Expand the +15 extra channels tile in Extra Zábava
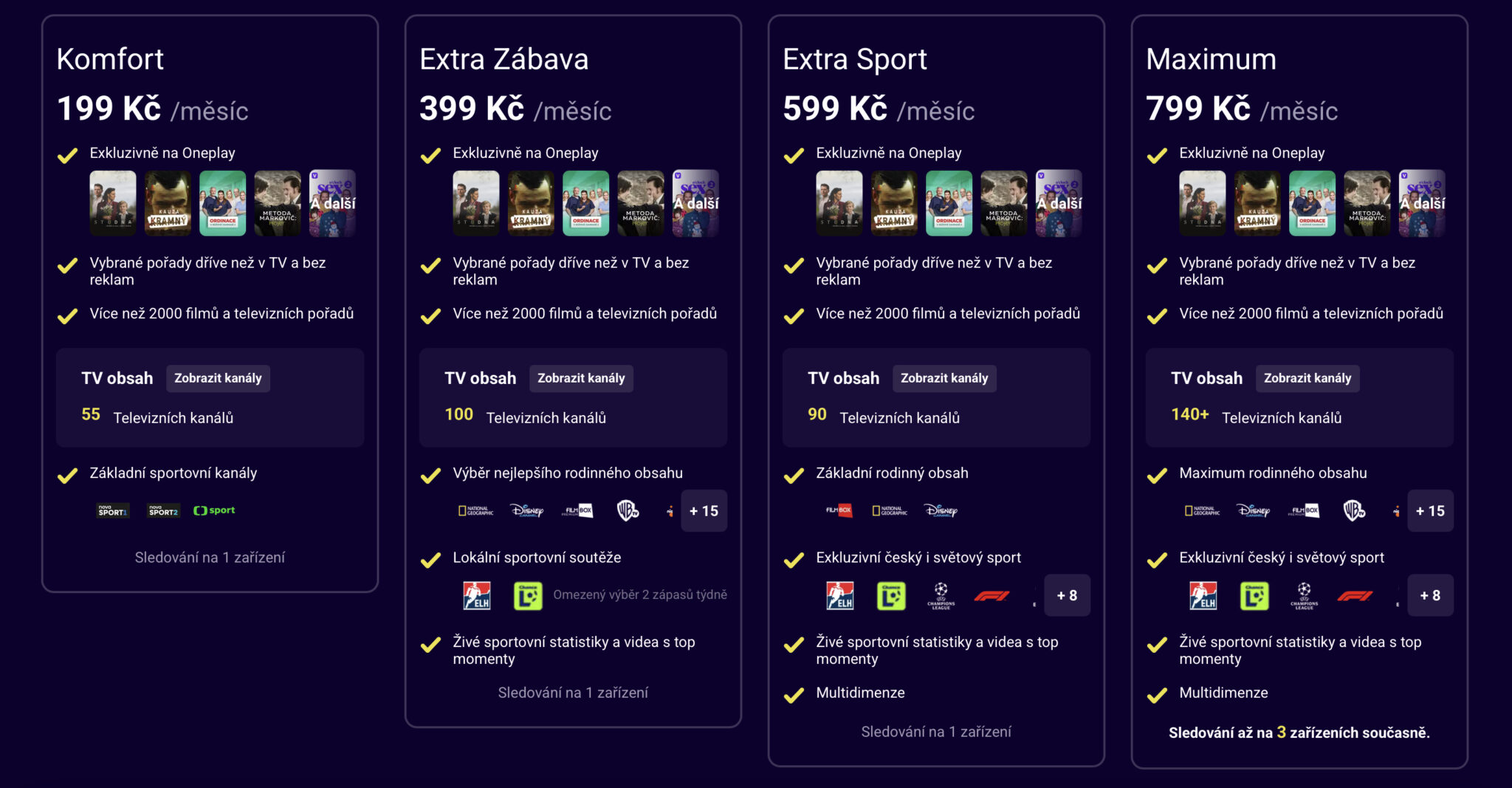Image resolution: width=1512 pixels, height=788 pixels. tap(704, 510)
